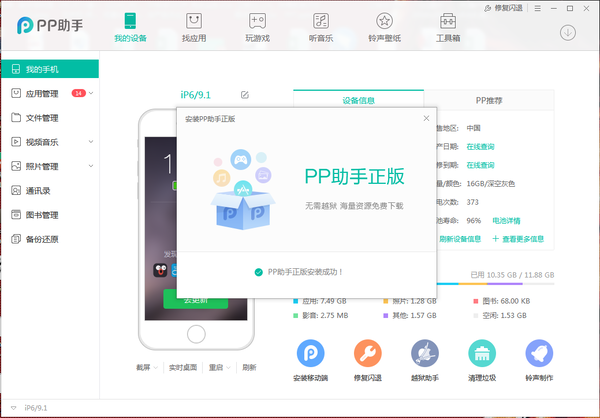Open 通讯录 contacts in the sidebar

coord(50,190)
